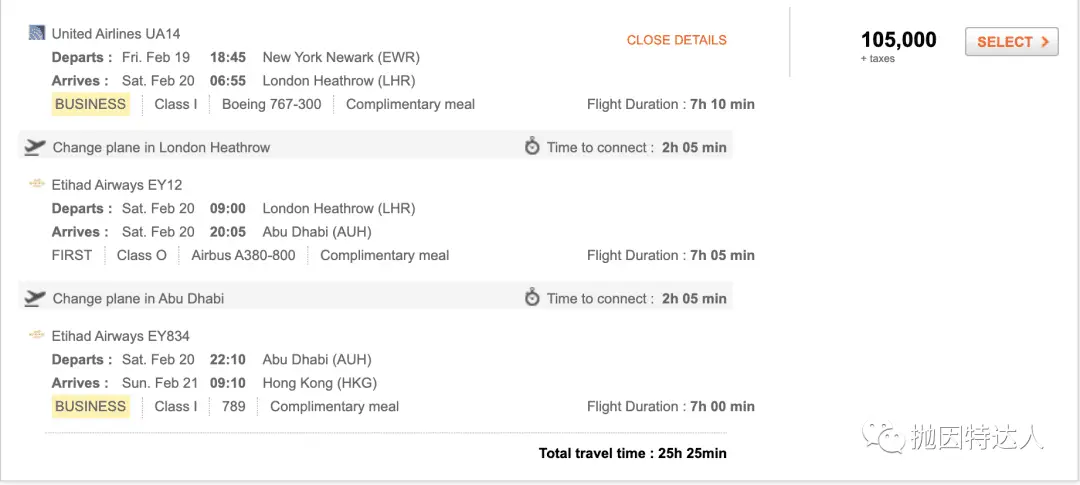The width and height of the screenshot is (1080, 485).
Task: Click the Airbus A380-800 aircraft label
Action: pyautogui.click(x=243, y=255)
